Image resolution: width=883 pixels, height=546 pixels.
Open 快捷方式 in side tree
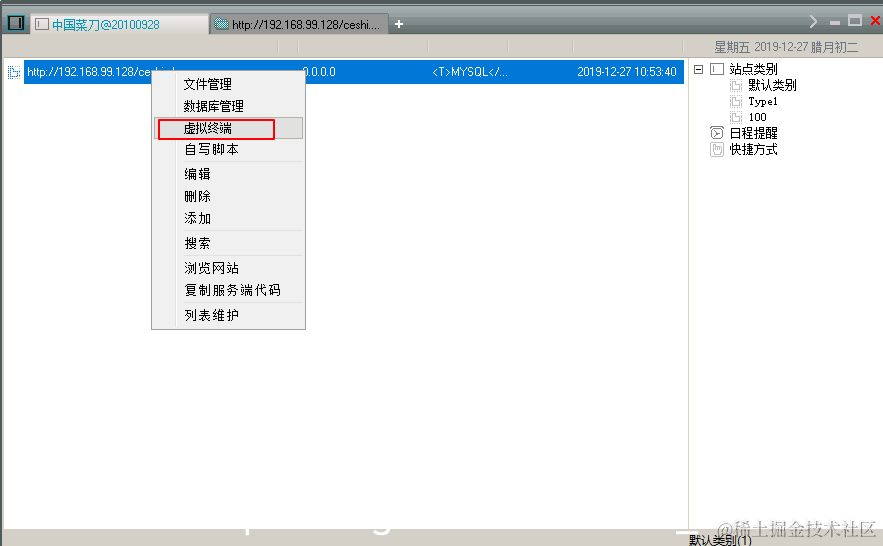coord(753,149)
